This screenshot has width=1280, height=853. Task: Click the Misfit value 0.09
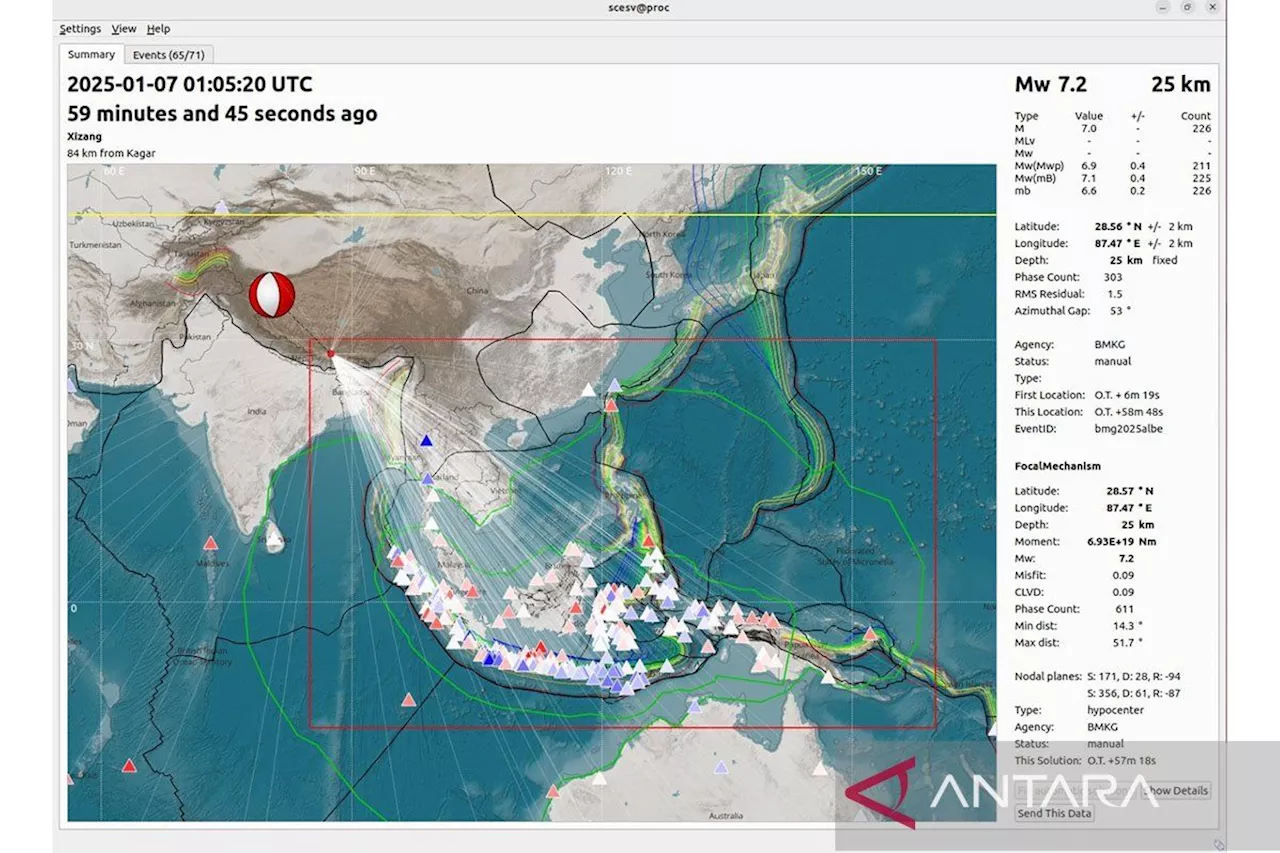pos(1122,575)
